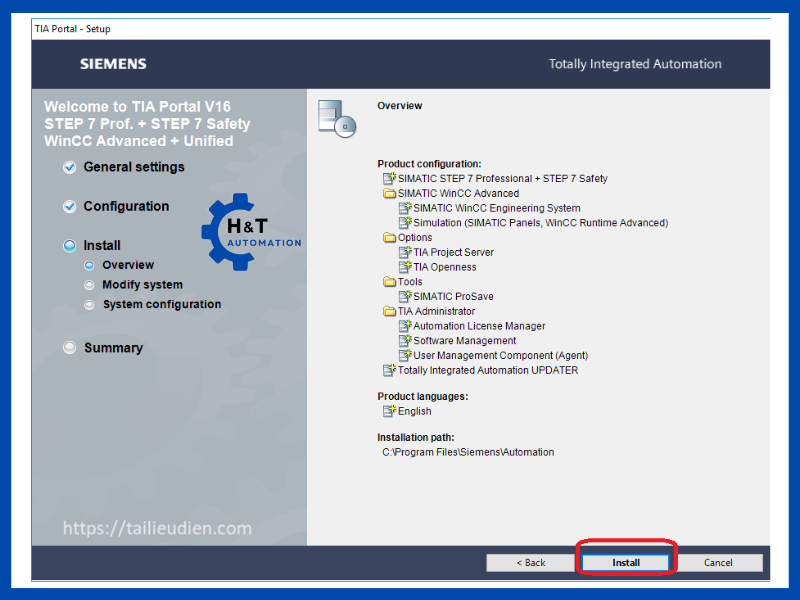Click the Totally Integrated Automation UPDATER entry
800x600 pixels.
pos(487,370)
